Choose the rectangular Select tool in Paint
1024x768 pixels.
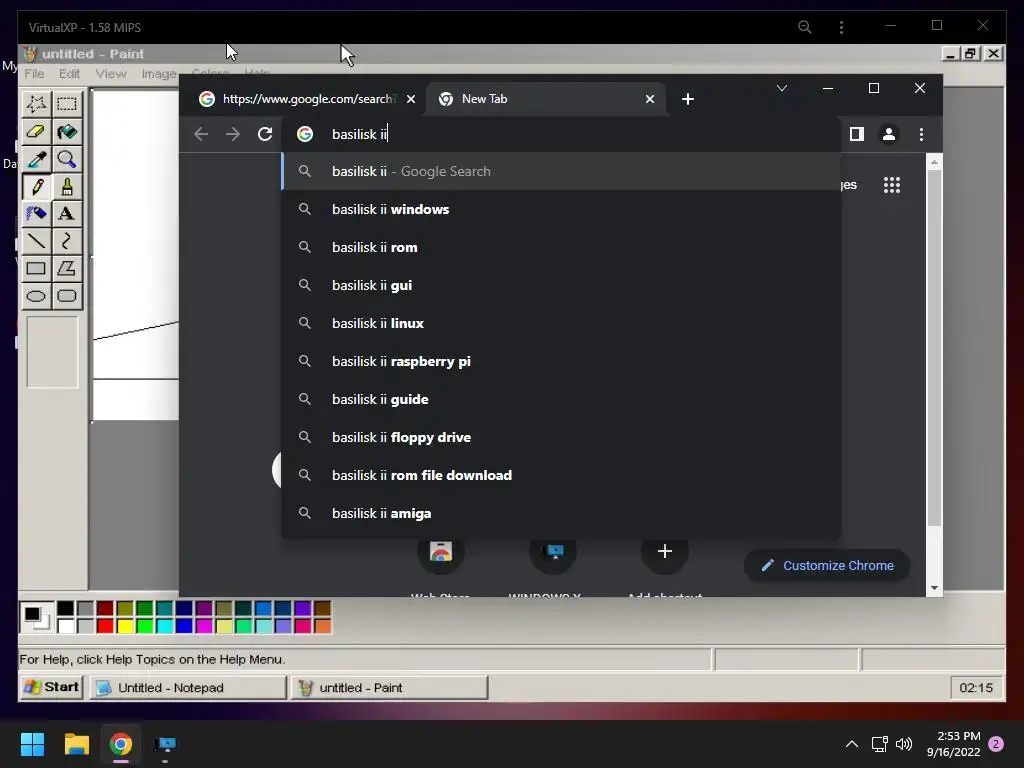[x=67, y=104]
